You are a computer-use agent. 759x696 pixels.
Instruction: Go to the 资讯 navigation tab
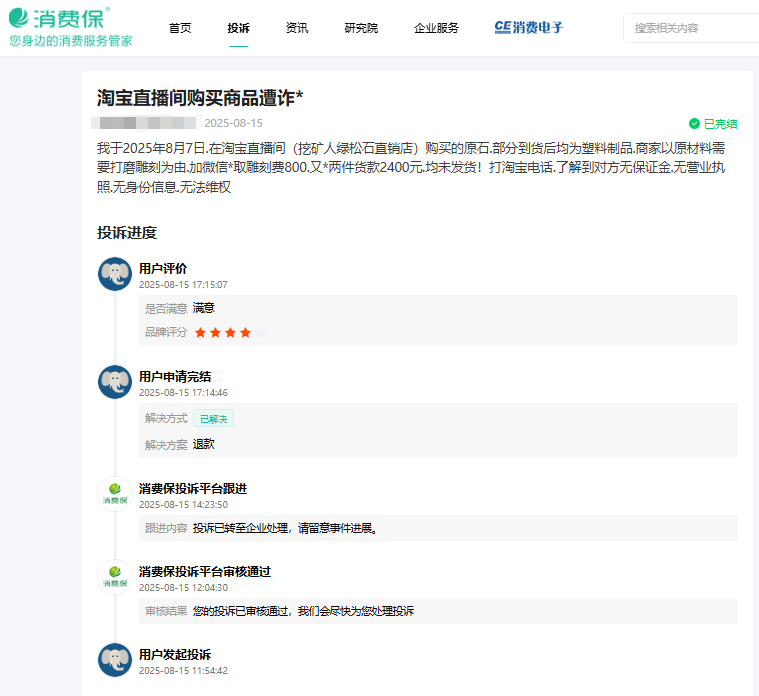click(297, 28)
